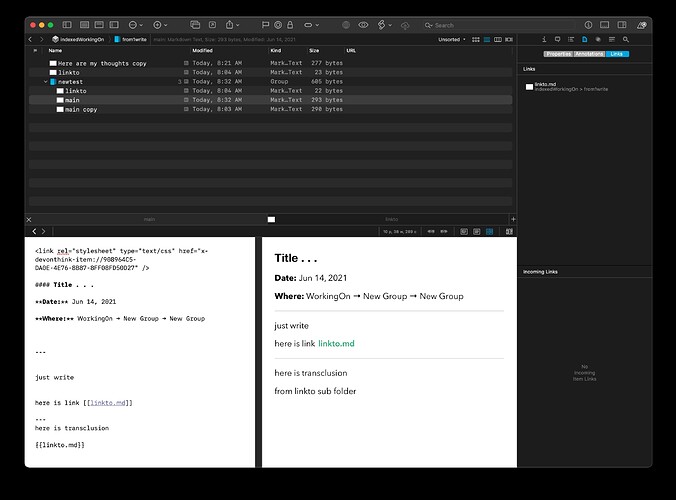This screenshot has width=676, height=500.
Task: Switch to the second preview layout icon
Action: click(99, 25)
